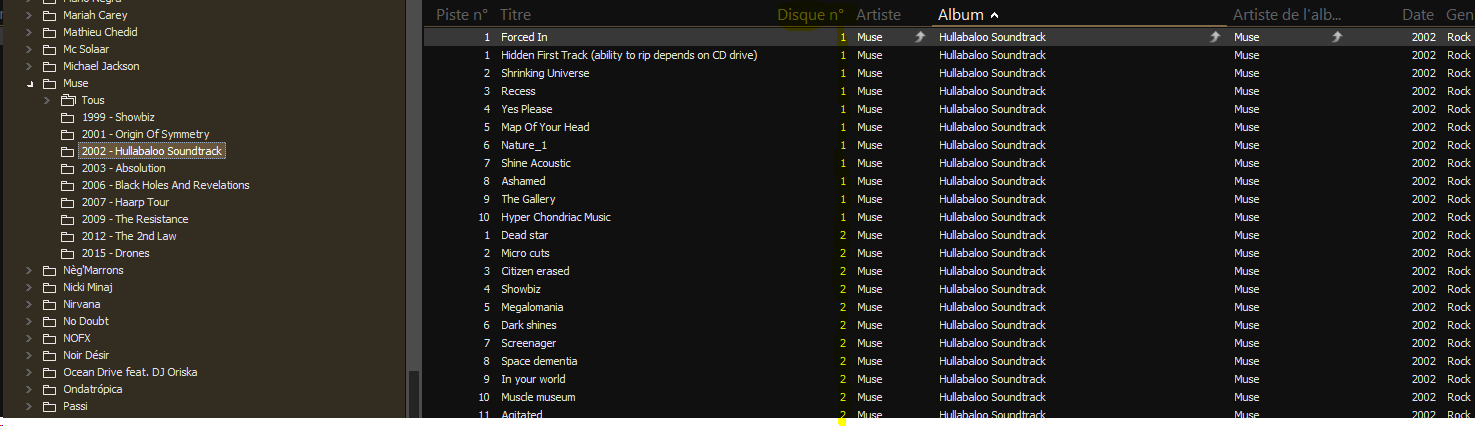Screen dimensions: 1475x426
Task: Click the Disque n° column header
Action: [811, 15]
